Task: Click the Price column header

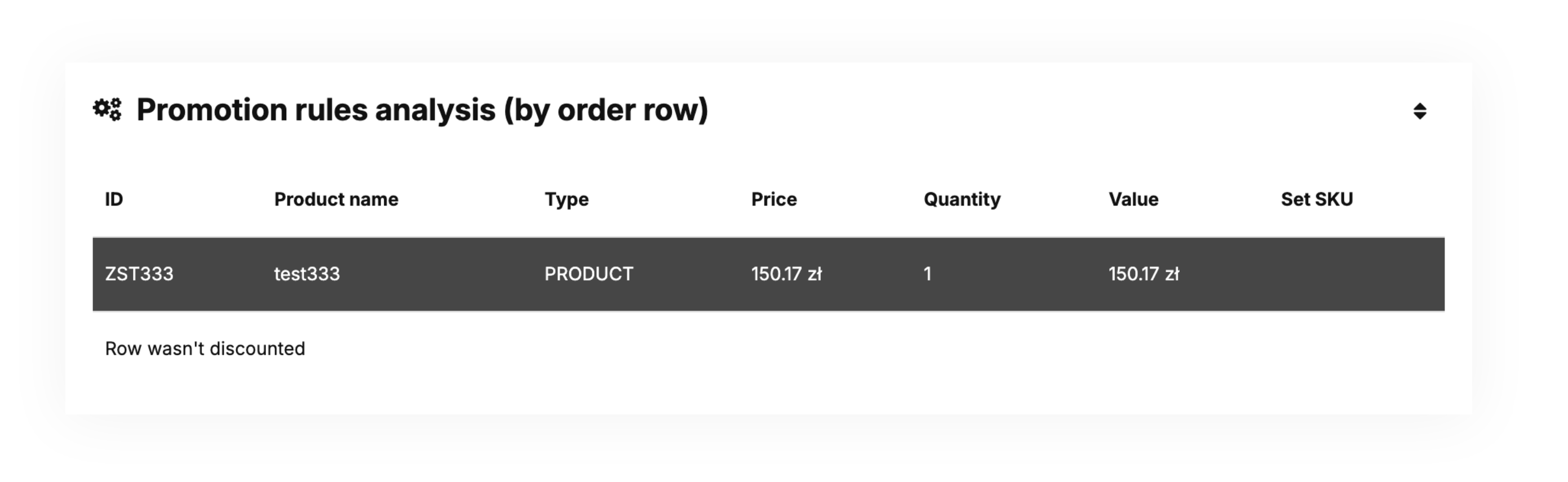Action: point(774,199)
